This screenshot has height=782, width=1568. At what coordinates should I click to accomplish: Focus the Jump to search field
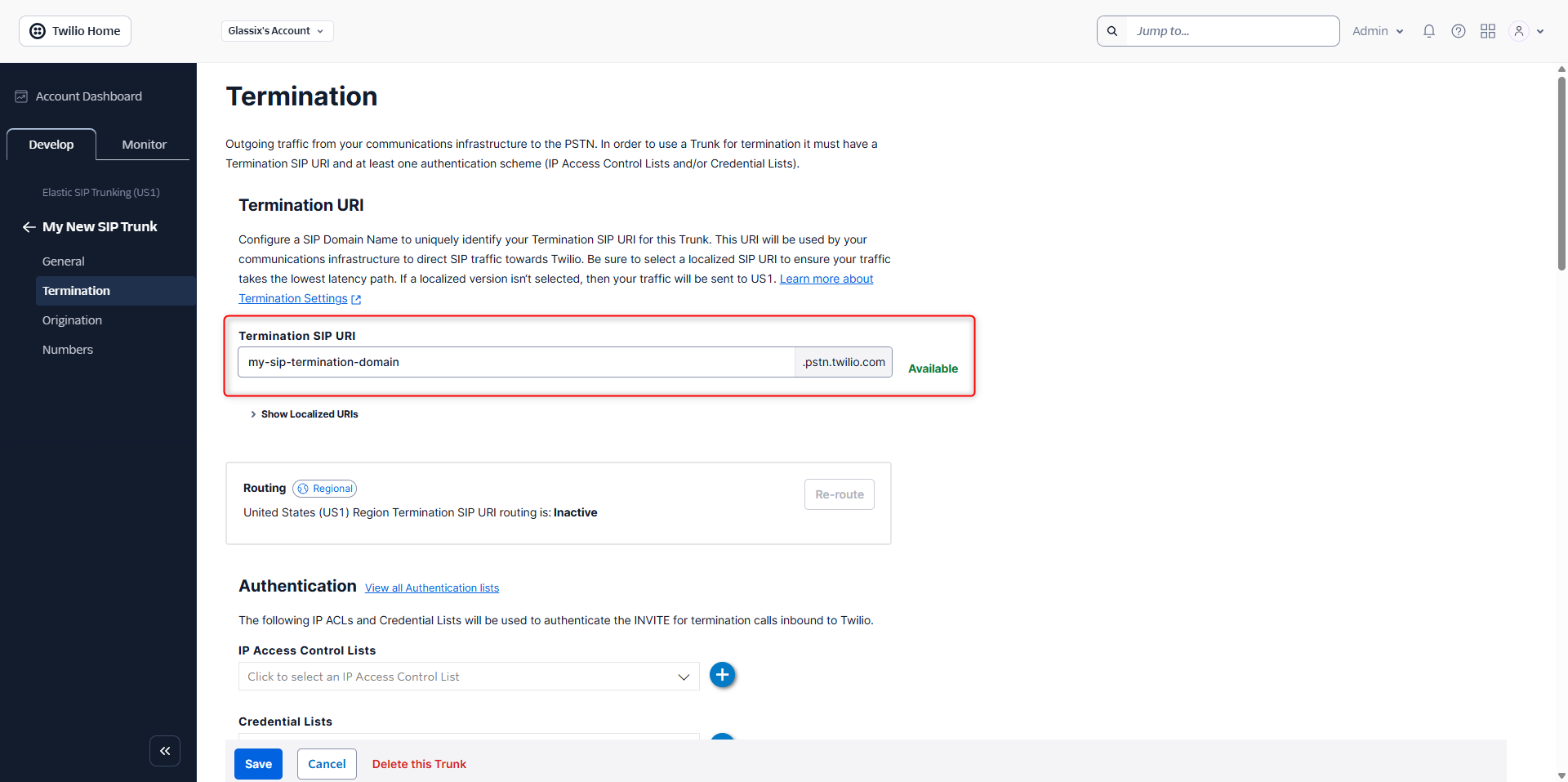(x=1232, y=31)
